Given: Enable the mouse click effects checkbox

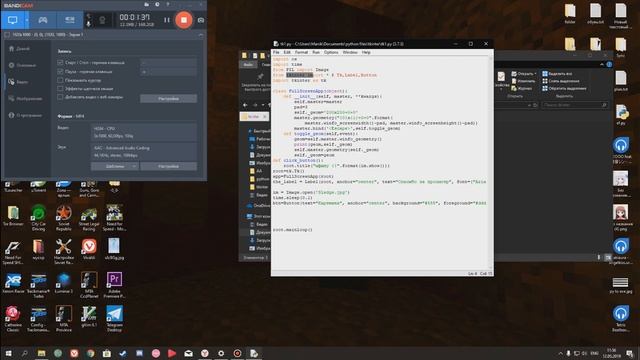Looking at the screenshot, I should pos(60,89).
